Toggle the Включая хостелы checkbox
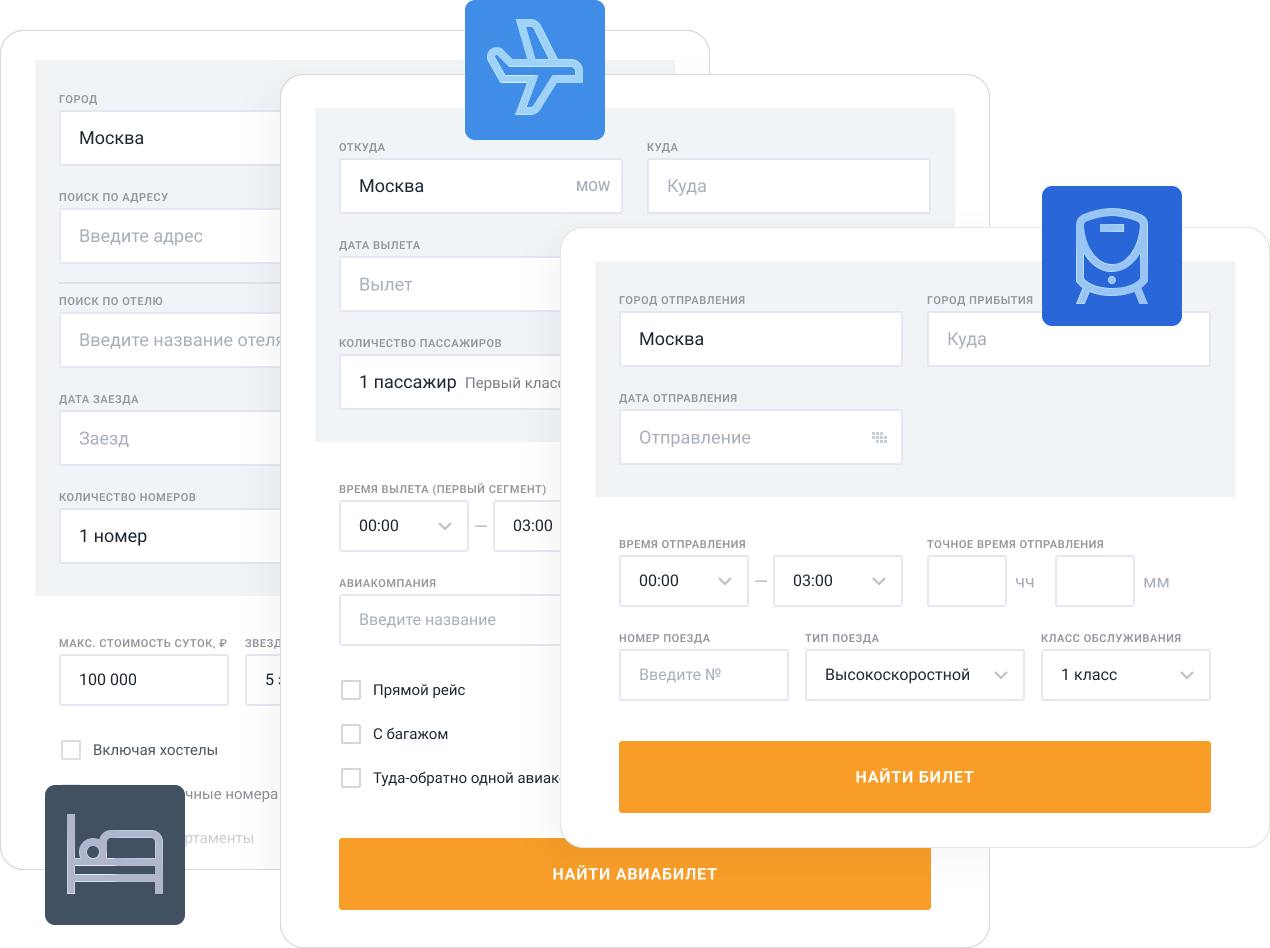The width and height of the screenshot is (1270, 948). coord(71,750)
